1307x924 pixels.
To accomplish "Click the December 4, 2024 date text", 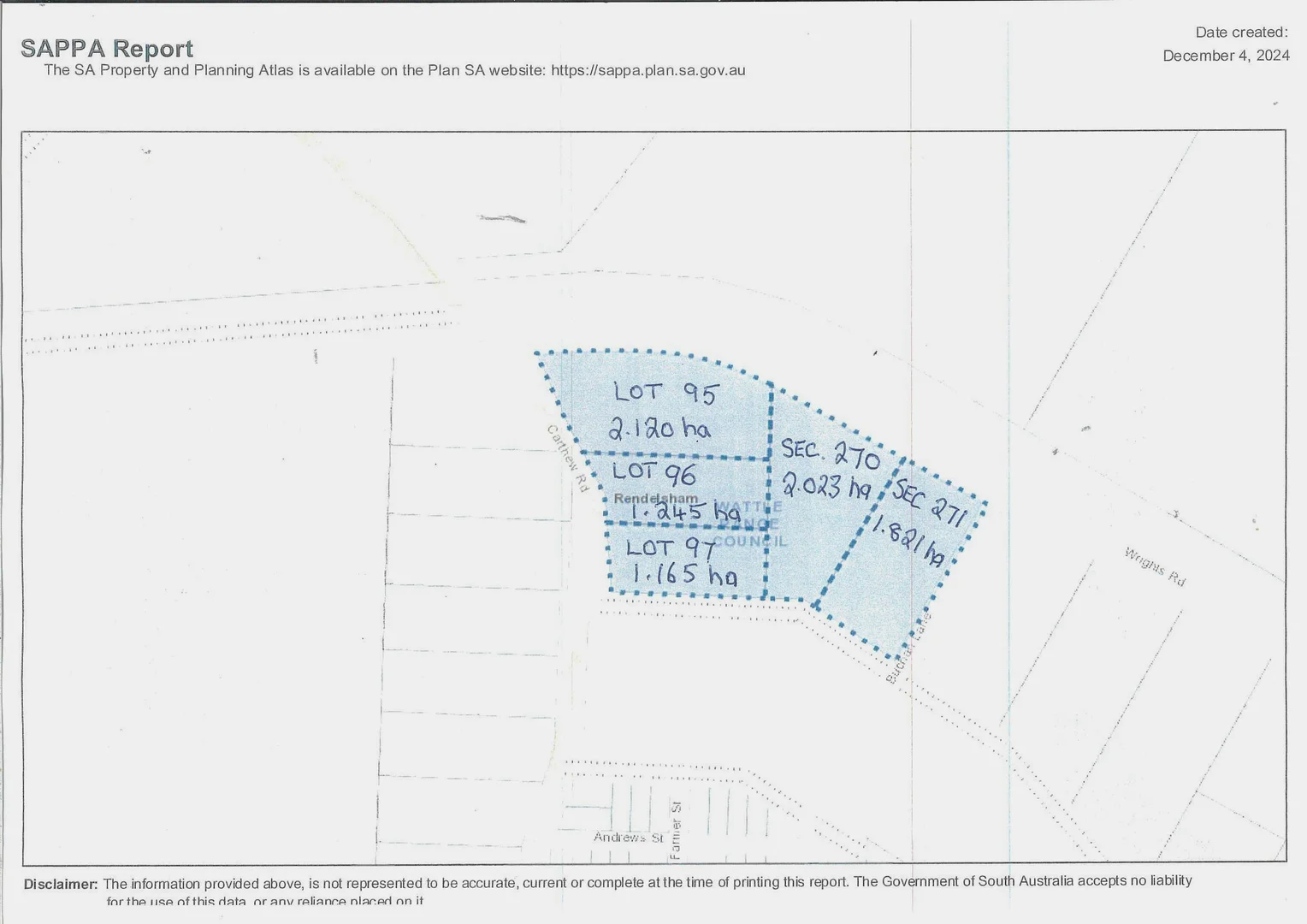I will 1226,56.
